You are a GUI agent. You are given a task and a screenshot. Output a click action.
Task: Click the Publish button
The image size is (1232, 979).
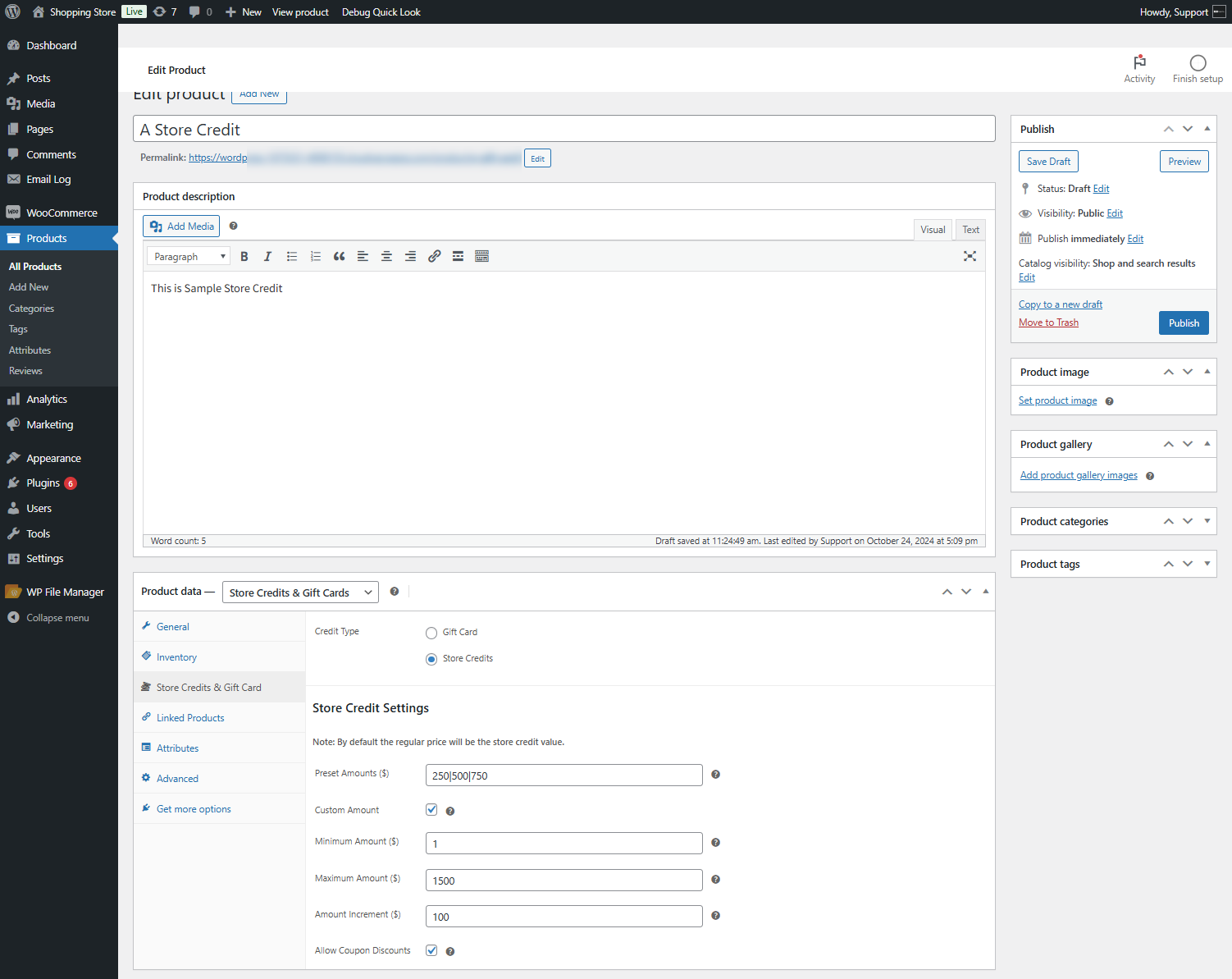(x=1184, y=323)
